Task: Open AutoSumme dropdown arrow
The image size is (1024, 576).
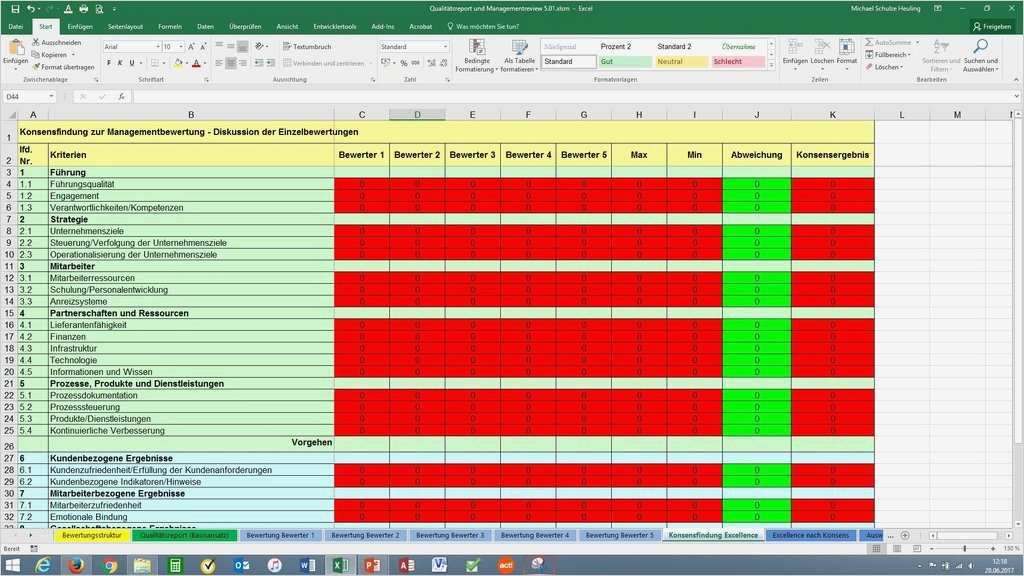Action: (917, 42)
